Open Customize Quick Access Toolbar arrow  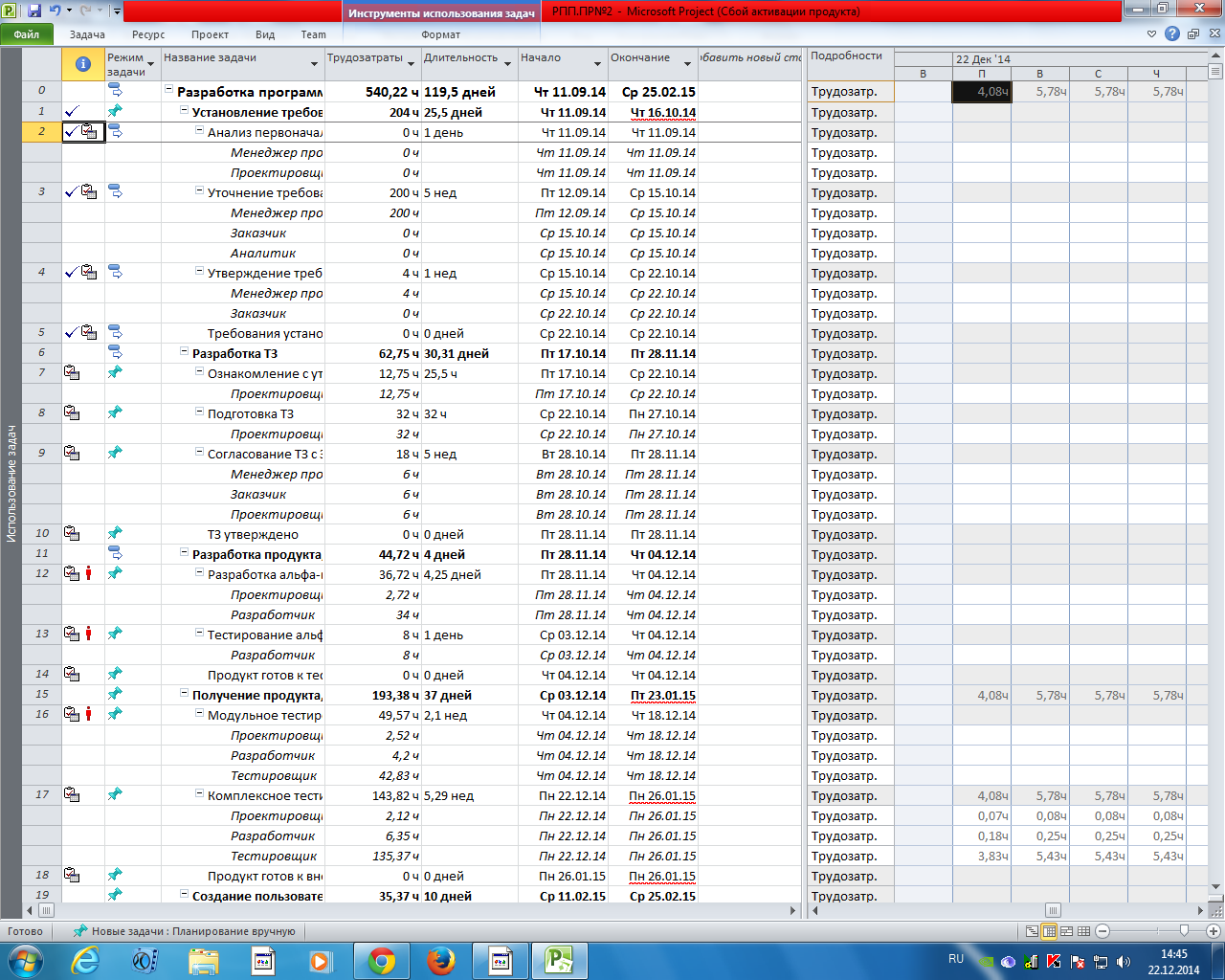coord(117,11)
